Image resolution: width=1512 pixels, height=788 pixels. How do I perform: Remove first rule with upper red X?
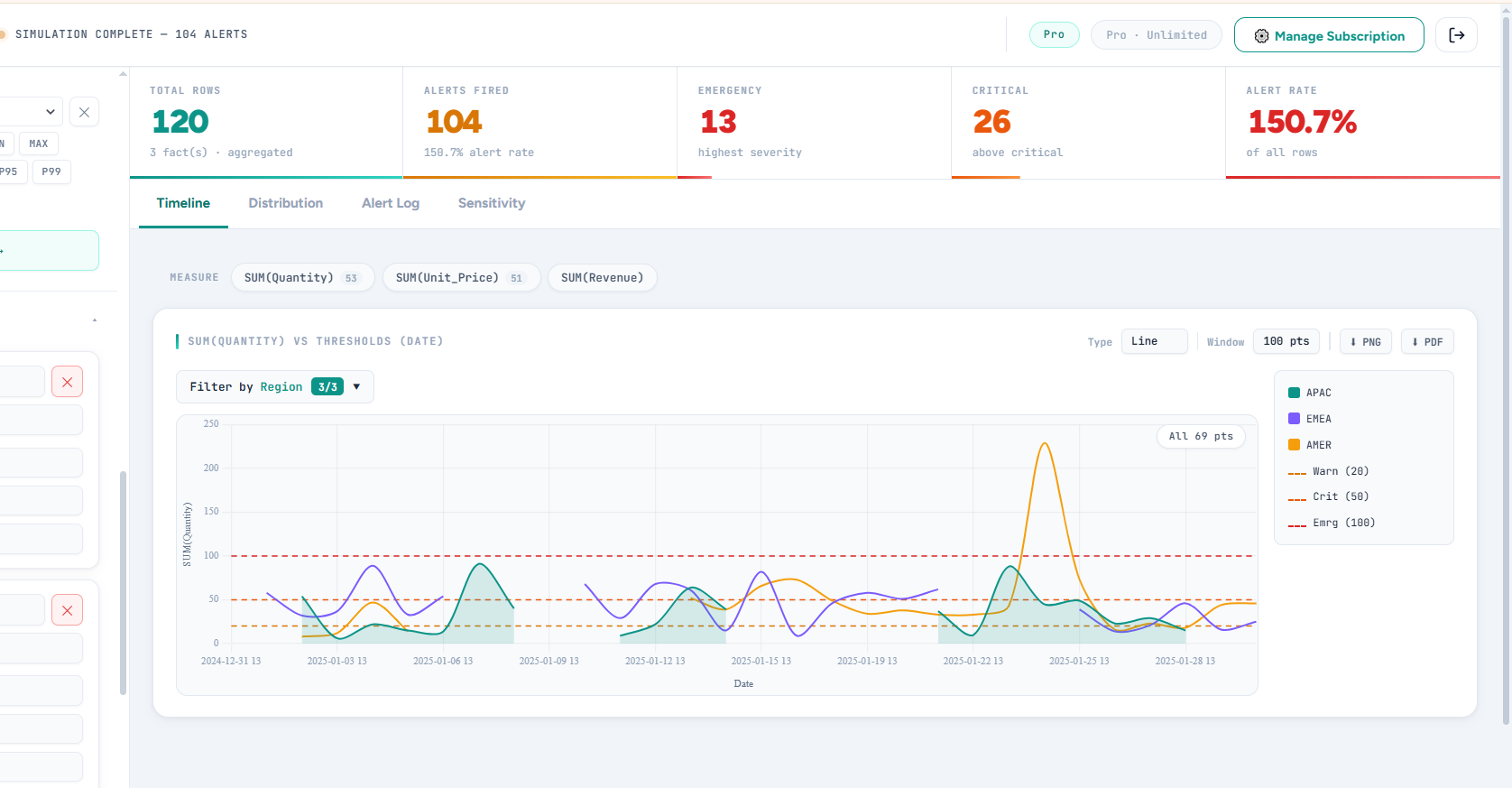(67, 382)
